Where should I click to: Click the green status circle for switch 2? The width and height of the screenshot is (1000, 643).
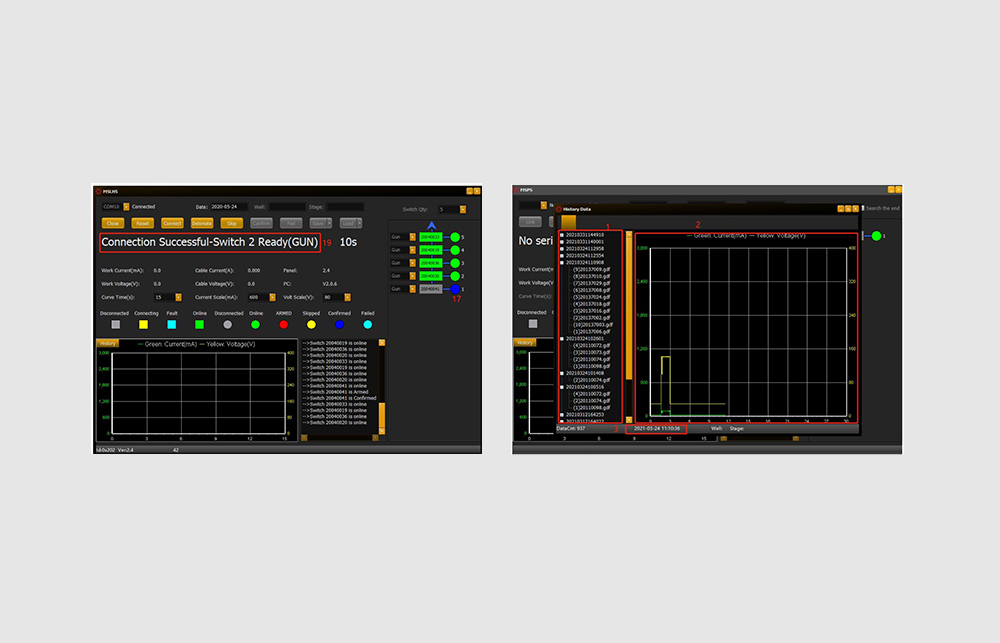click(x=455, y=276)
